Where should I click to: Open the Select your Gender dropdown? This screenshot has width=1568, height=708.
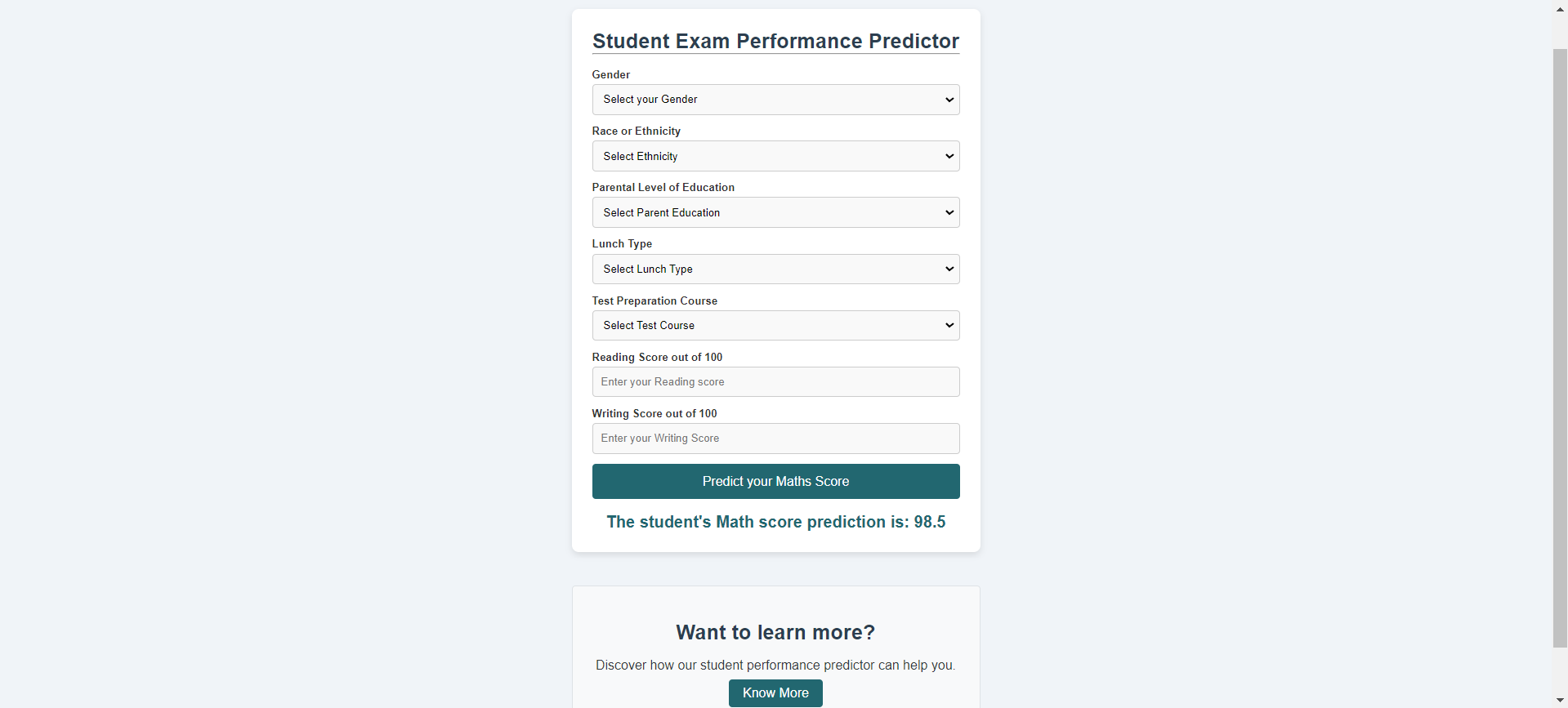775,100
